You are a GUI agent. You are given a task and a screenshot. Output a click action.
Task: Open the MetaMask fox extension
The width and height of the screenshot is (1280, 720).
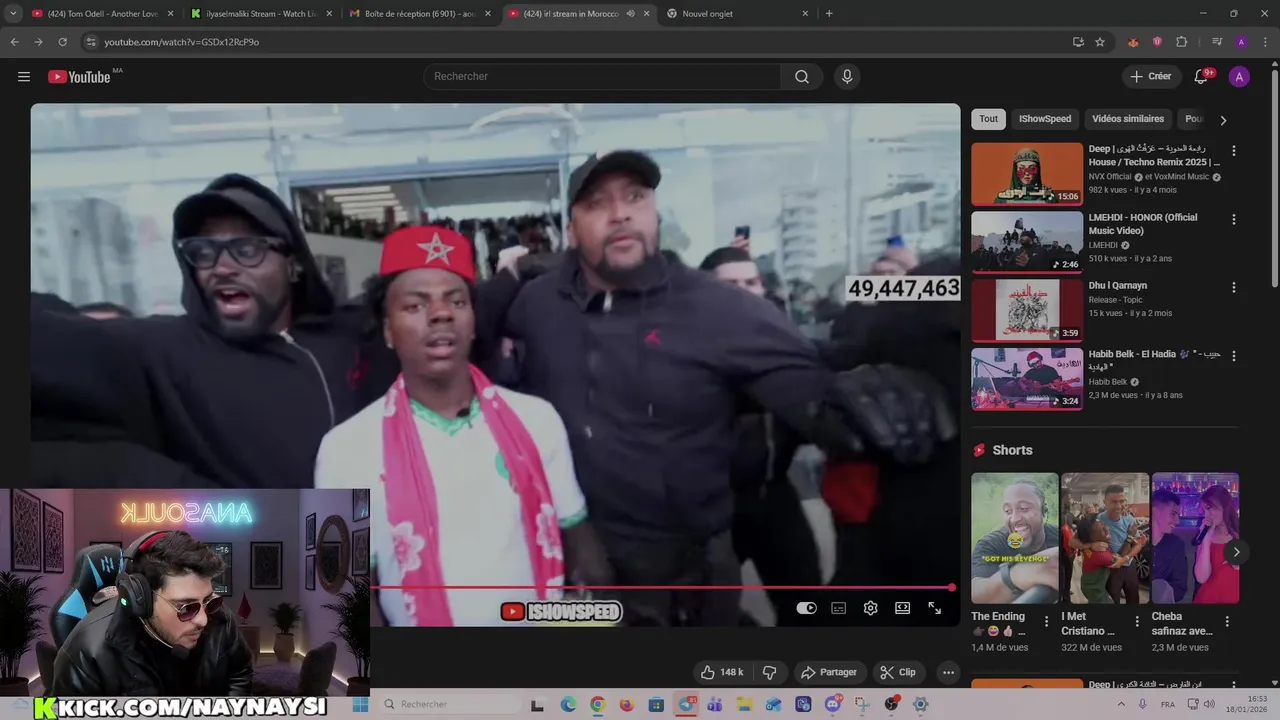(1133, 42)
